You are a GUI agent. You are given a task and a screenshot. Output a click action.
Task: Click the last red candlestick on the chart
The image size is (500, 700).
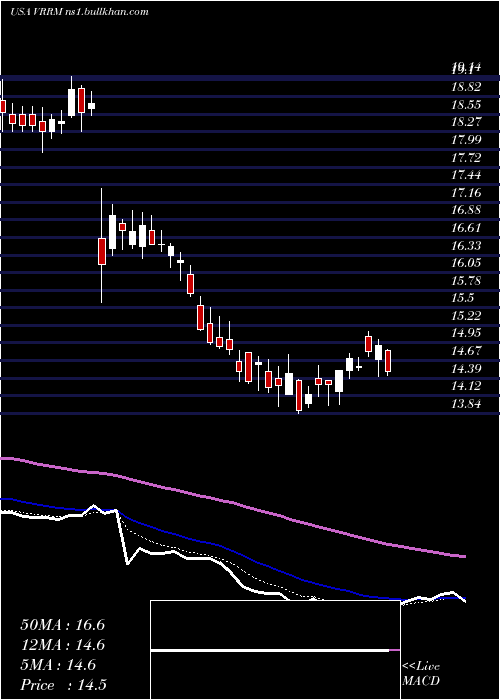click(388, 361)
